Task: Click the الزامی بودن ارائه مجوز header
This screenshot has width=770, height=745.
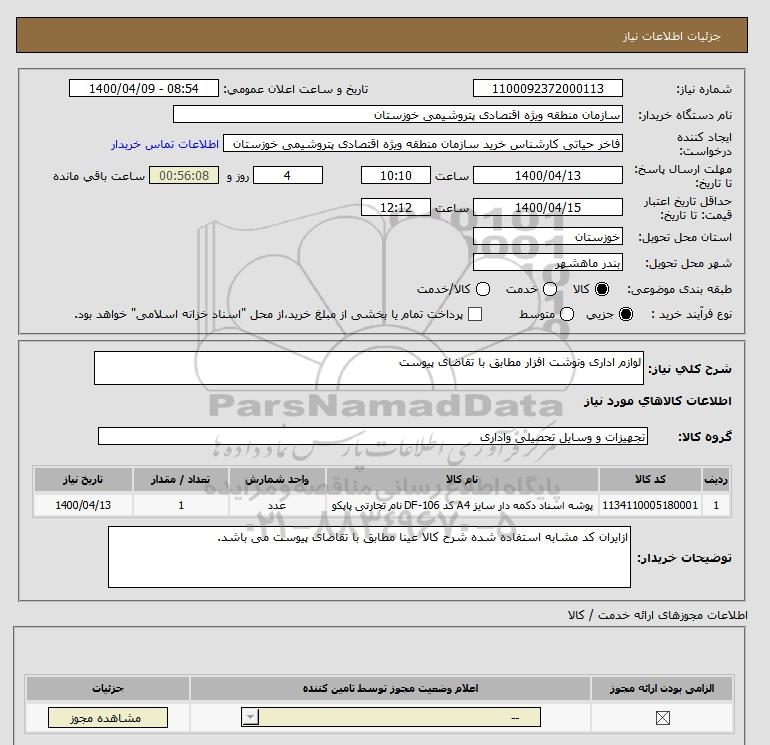Action: coord(662,689)
